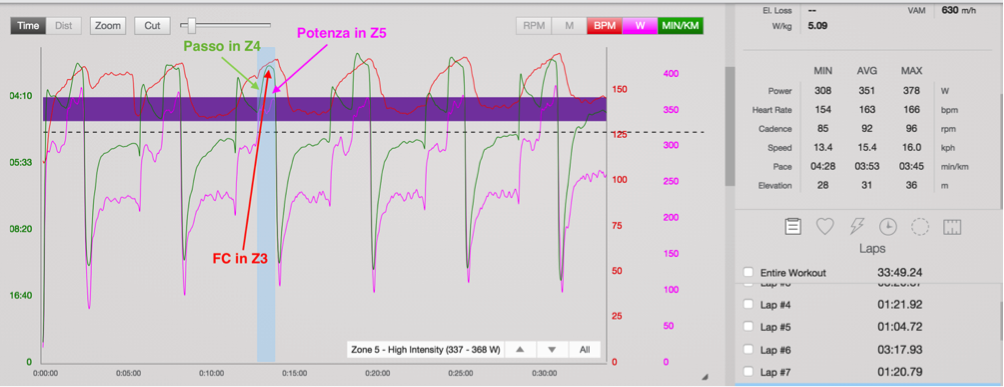Click the zone down arrow
The width and height of the screenshot is (1004, 387).
pyautogui.click(x=552, y=350)
